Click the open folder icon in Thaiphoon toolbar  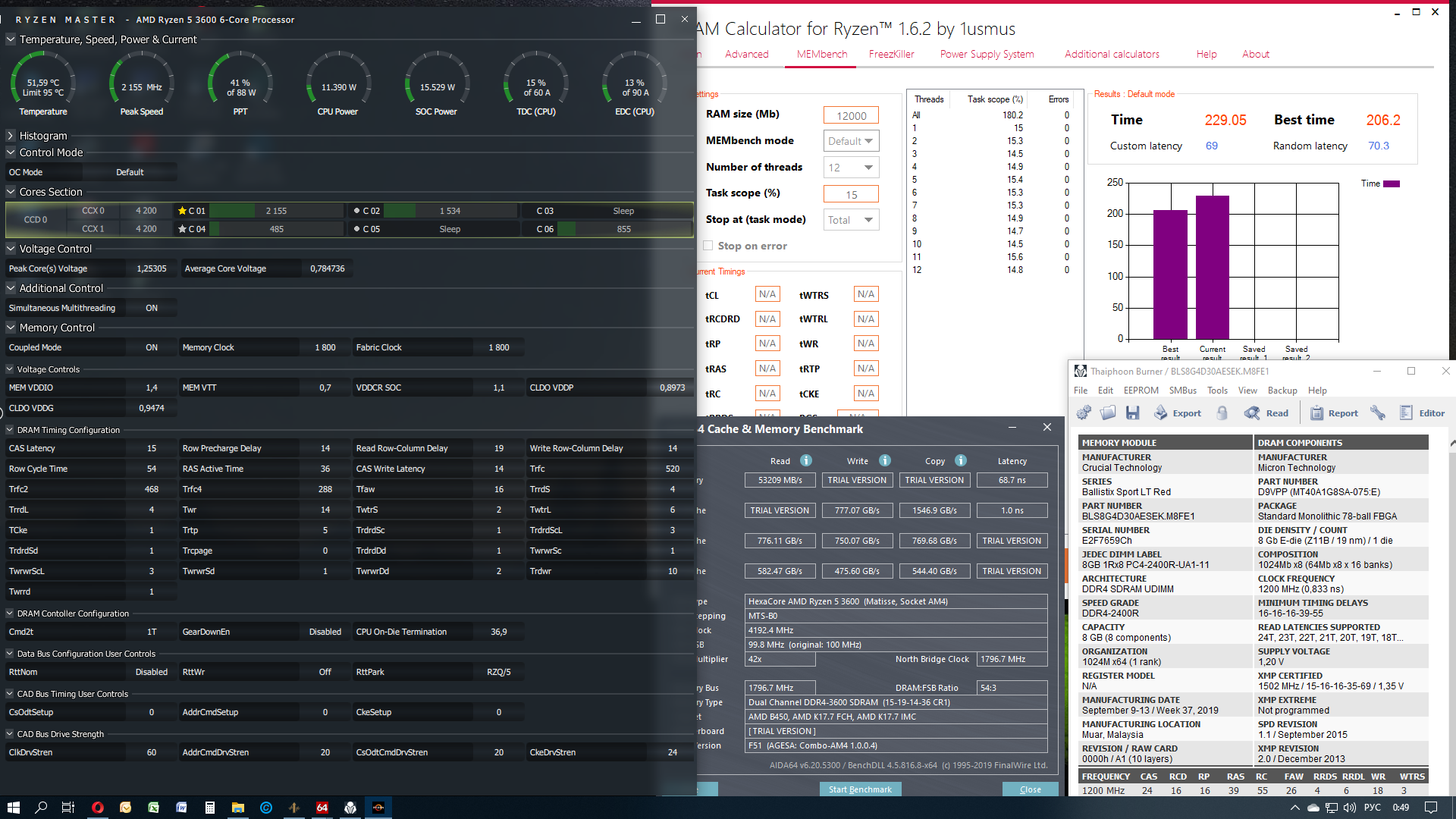pyautogui.click(x=1108, y=413)
